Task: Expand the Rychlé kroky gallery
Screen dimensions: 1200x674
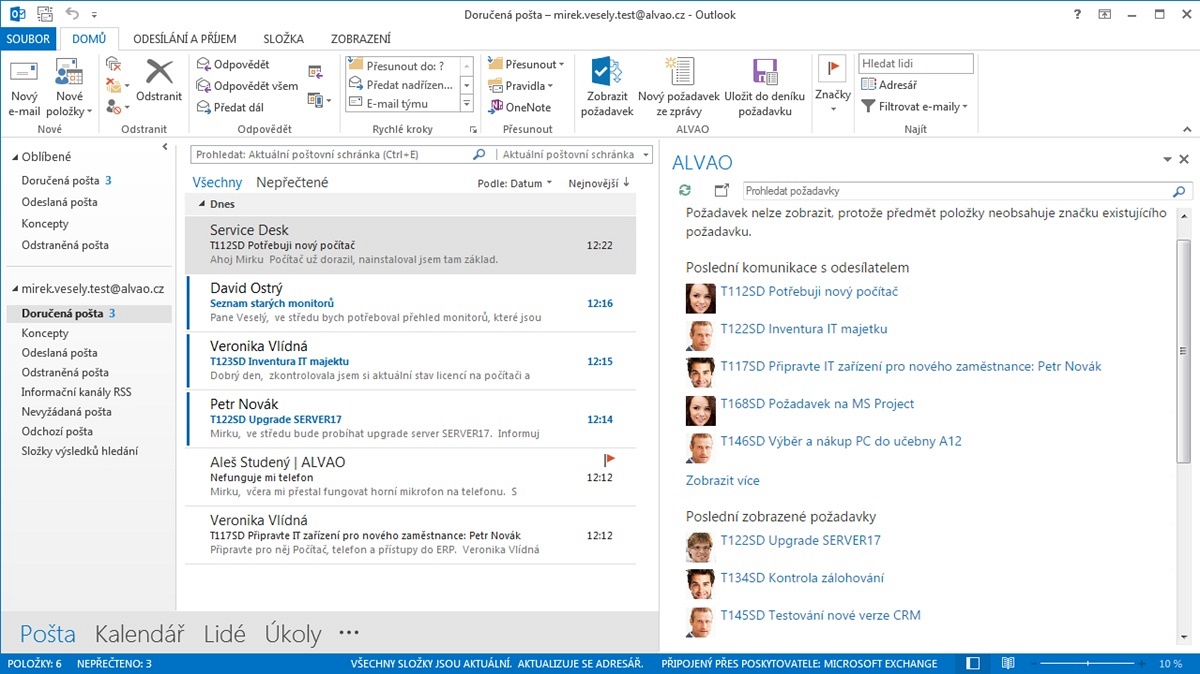Action: pos(466,104)
